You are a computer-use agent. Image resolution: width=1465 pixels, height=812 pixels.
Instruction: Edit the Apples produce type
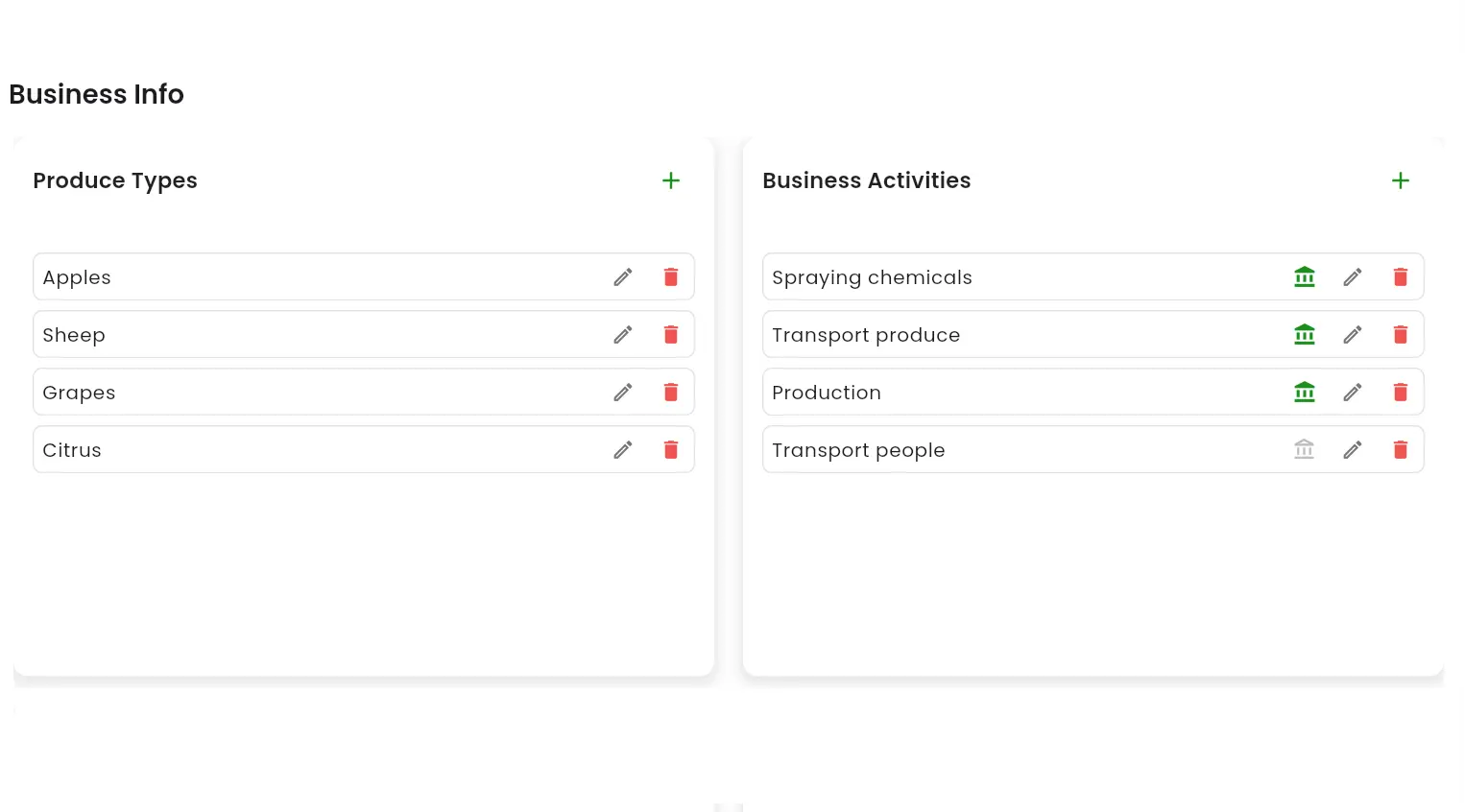(623, 277)
